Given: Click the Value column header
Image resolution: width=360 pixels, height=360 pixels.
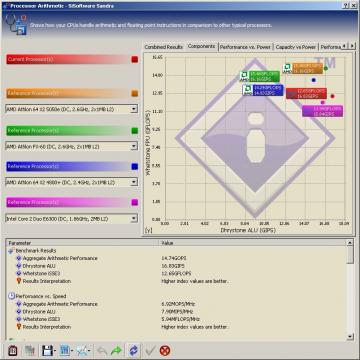Looking at the screenshot, I should tap(253, 243).
